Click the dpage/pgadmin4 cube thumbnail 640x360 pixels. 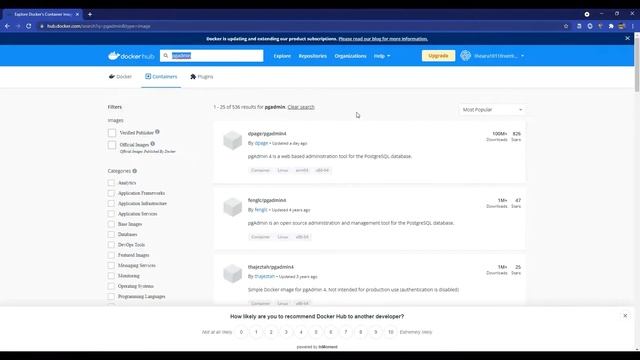(233, 140)
